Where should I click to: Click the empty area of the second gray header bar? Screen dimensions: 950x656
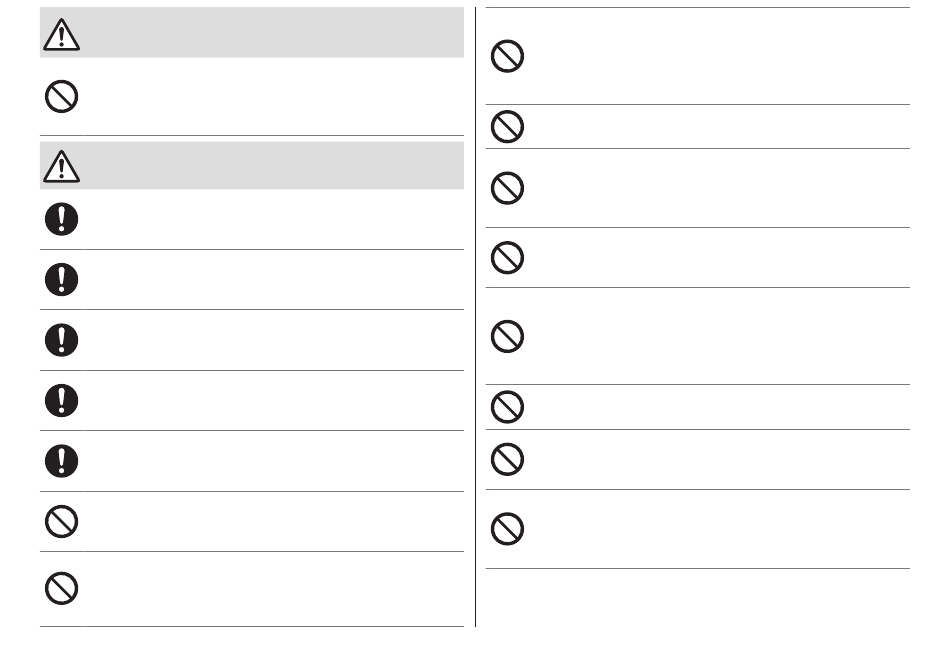pyautogui.click(x=273, y=165)
